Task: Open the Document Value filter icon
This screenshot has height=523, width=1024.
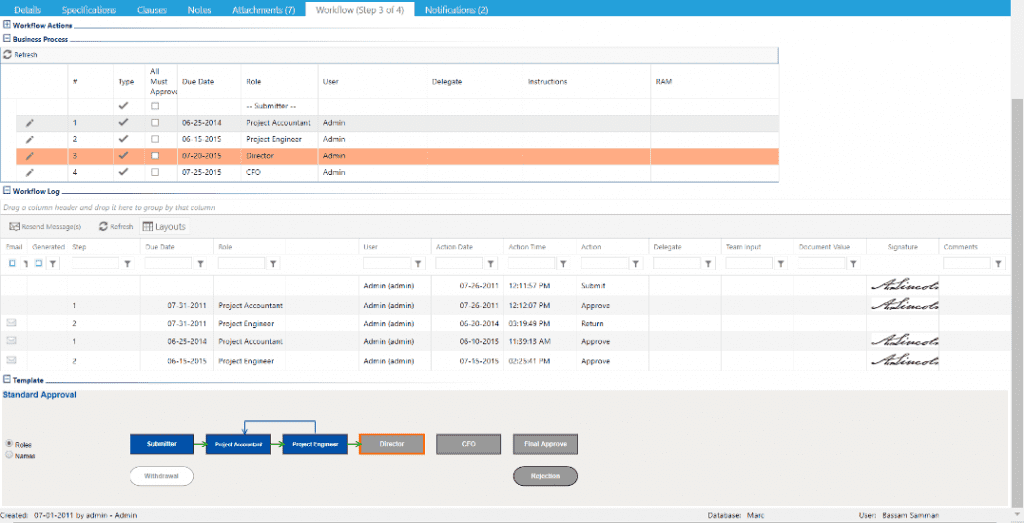Action: pyautogui.click(x=854, y=264)
